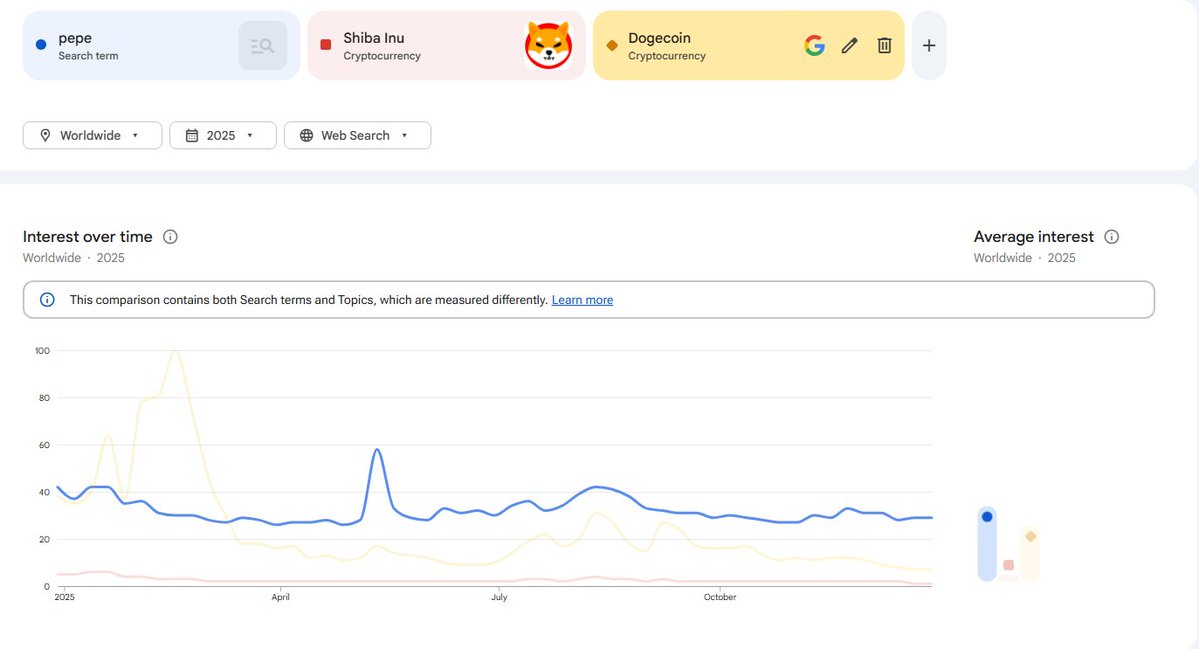The image size is (1199, 649).
Task: Click the pepe line peak on chart
Action: tap(377, 450)
